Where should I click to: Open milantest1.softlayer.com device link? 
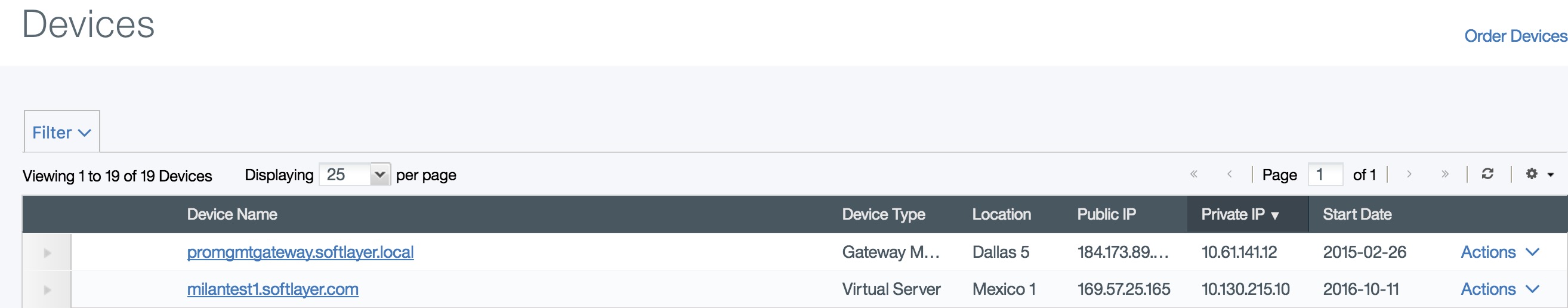(273, 289)
